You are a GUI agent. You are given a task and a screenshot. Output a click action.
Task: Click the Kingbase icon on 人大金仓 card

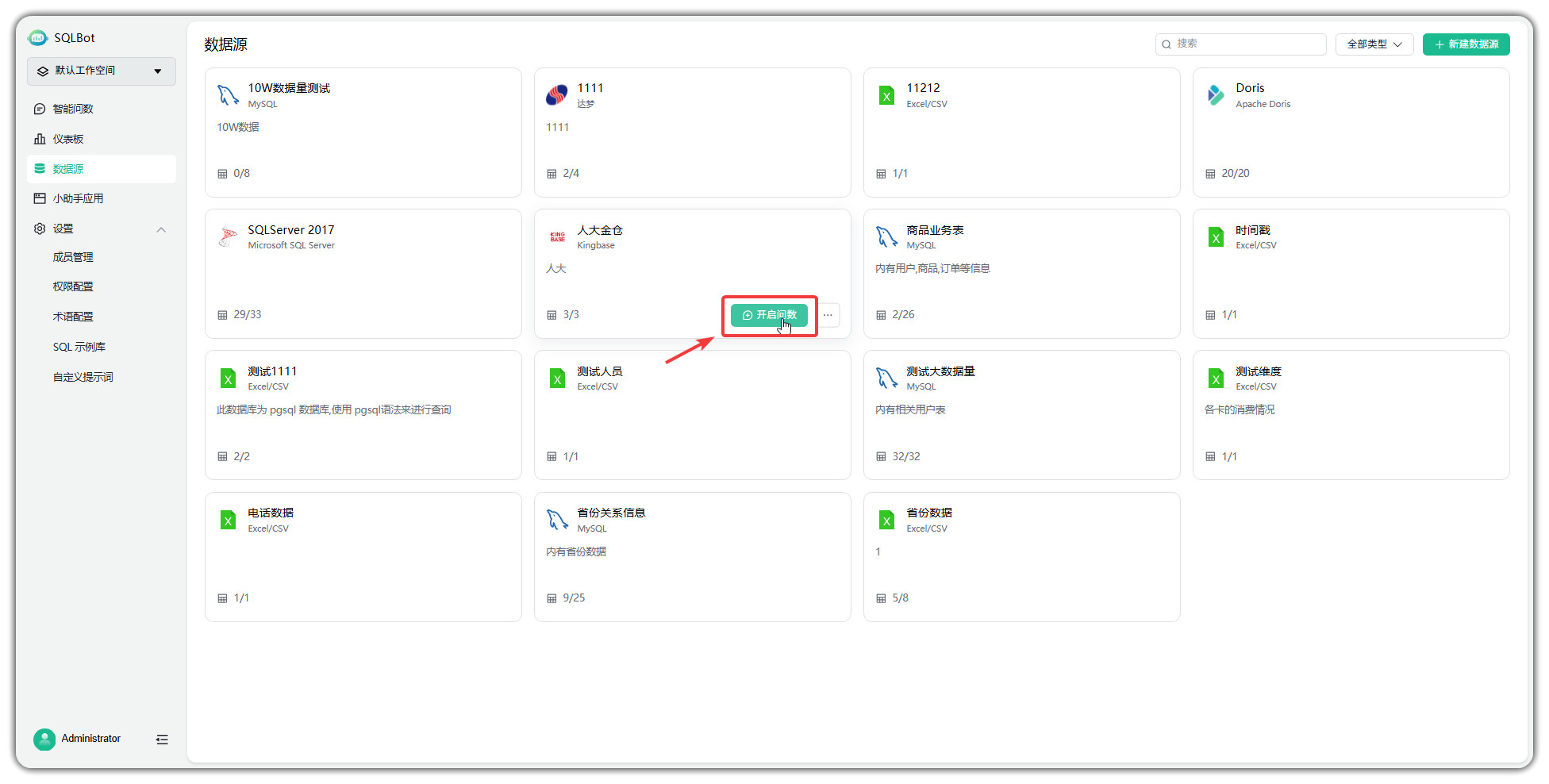click(558, 236)
